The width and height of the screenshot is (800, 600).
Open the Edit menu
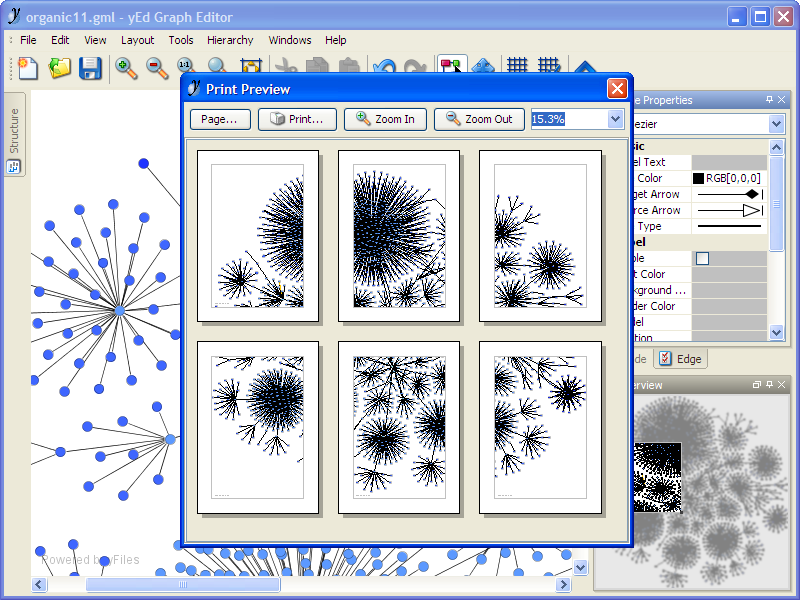(x=60, y=40)
